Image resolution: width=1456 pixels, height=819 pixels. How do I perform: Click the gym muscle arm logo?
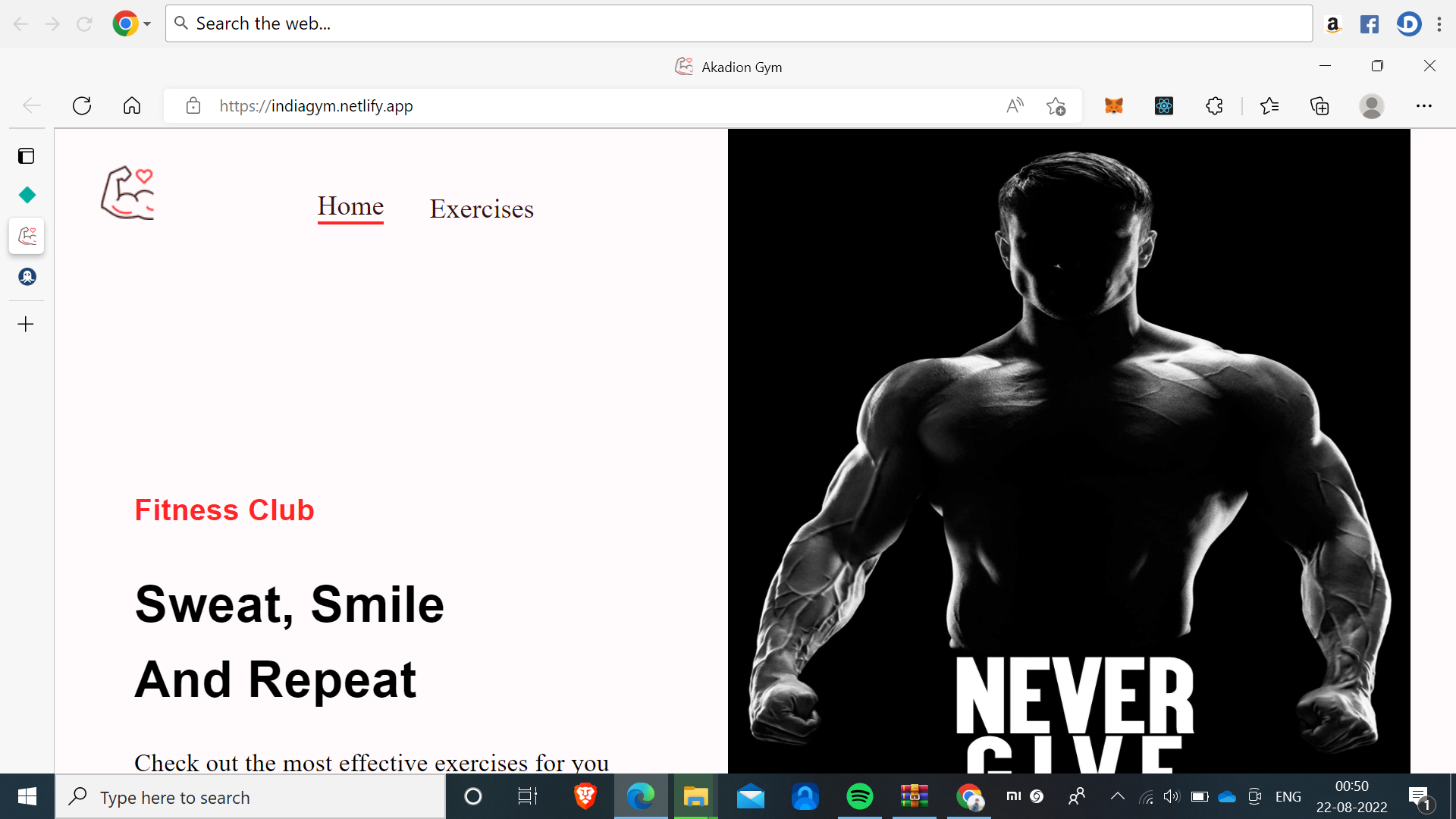click(x=127, y=193)
